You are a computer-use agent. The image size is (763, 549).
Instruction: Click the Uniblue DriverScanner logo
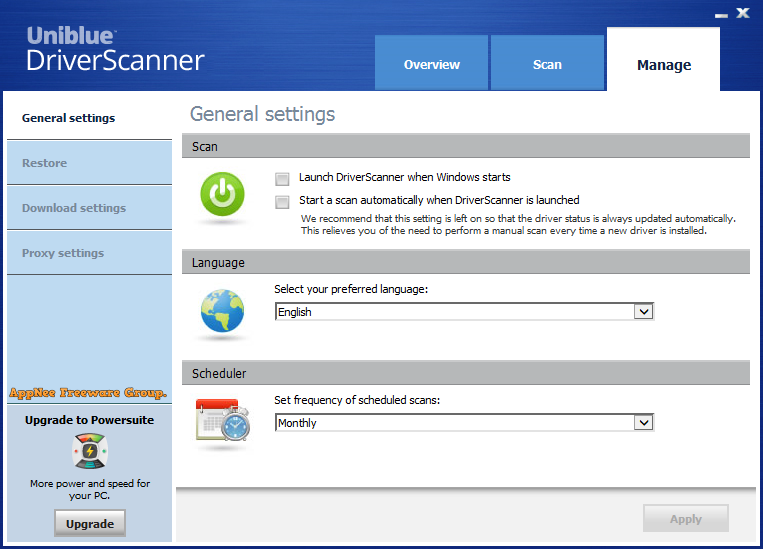click(115, 49)
